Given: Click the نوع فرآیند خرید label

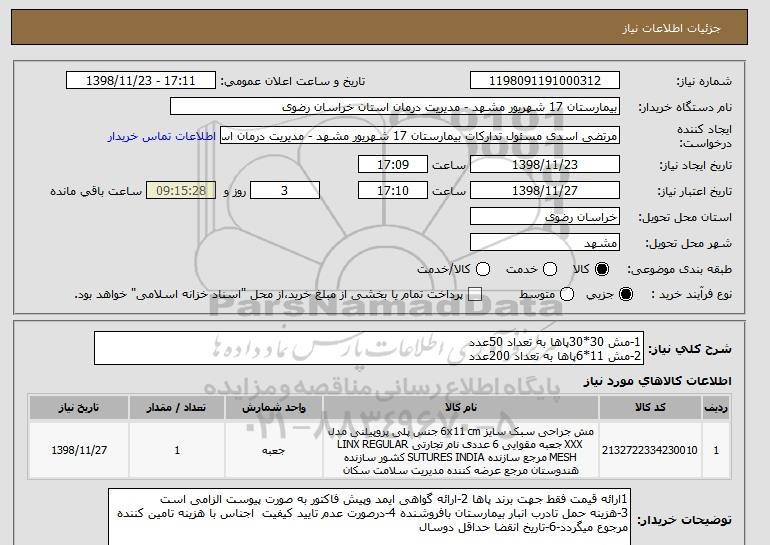Looking at the screenshot, I should click(691, 294).
